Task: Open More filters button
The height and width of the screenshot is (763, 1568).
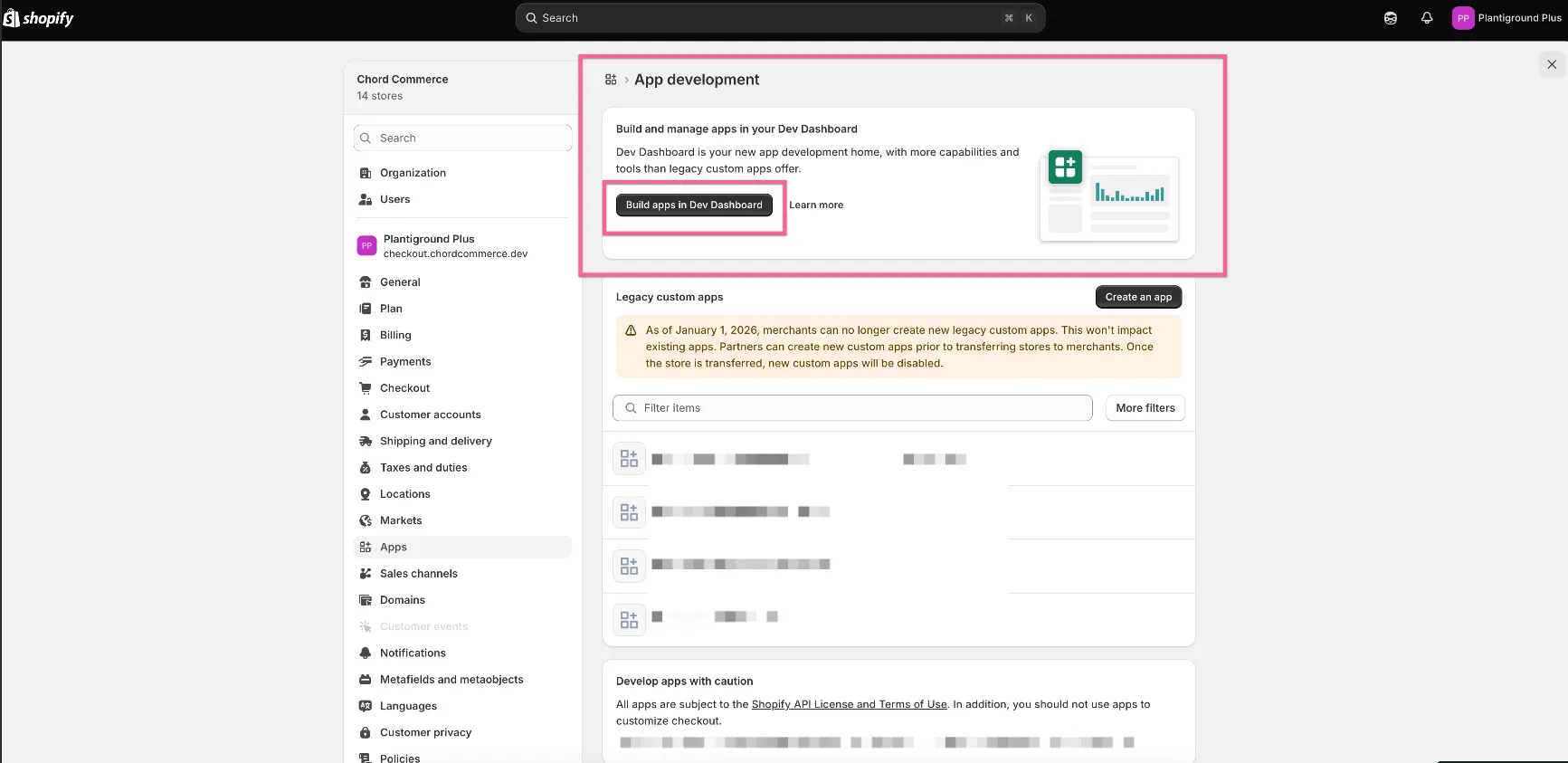Action: click(1145, 408)
